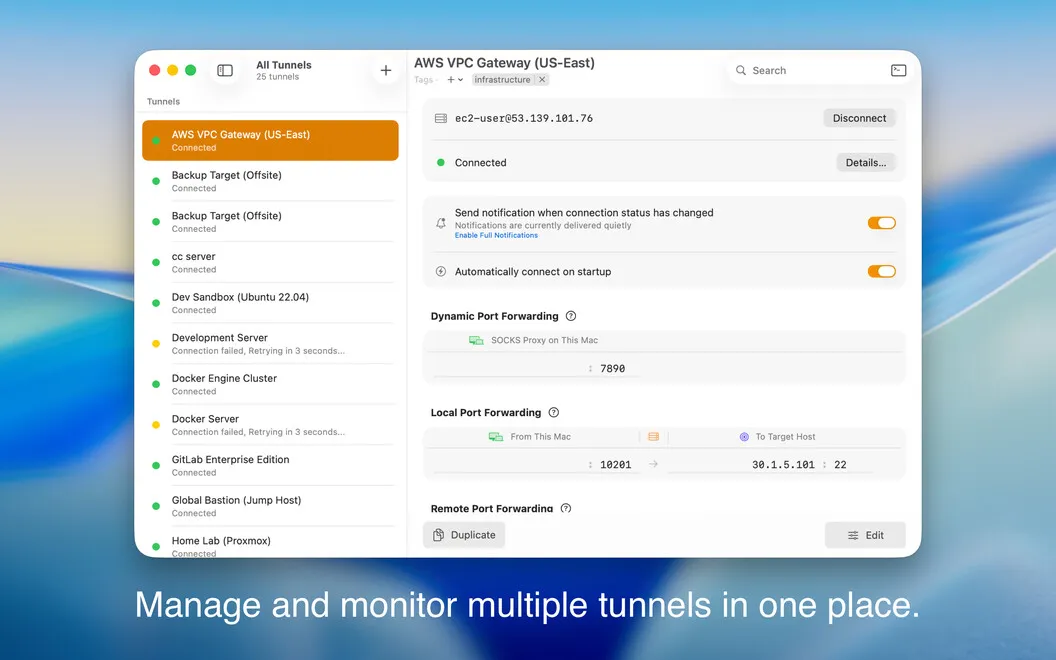Toggle Automatically connect on startup switch

coord(882,271)
